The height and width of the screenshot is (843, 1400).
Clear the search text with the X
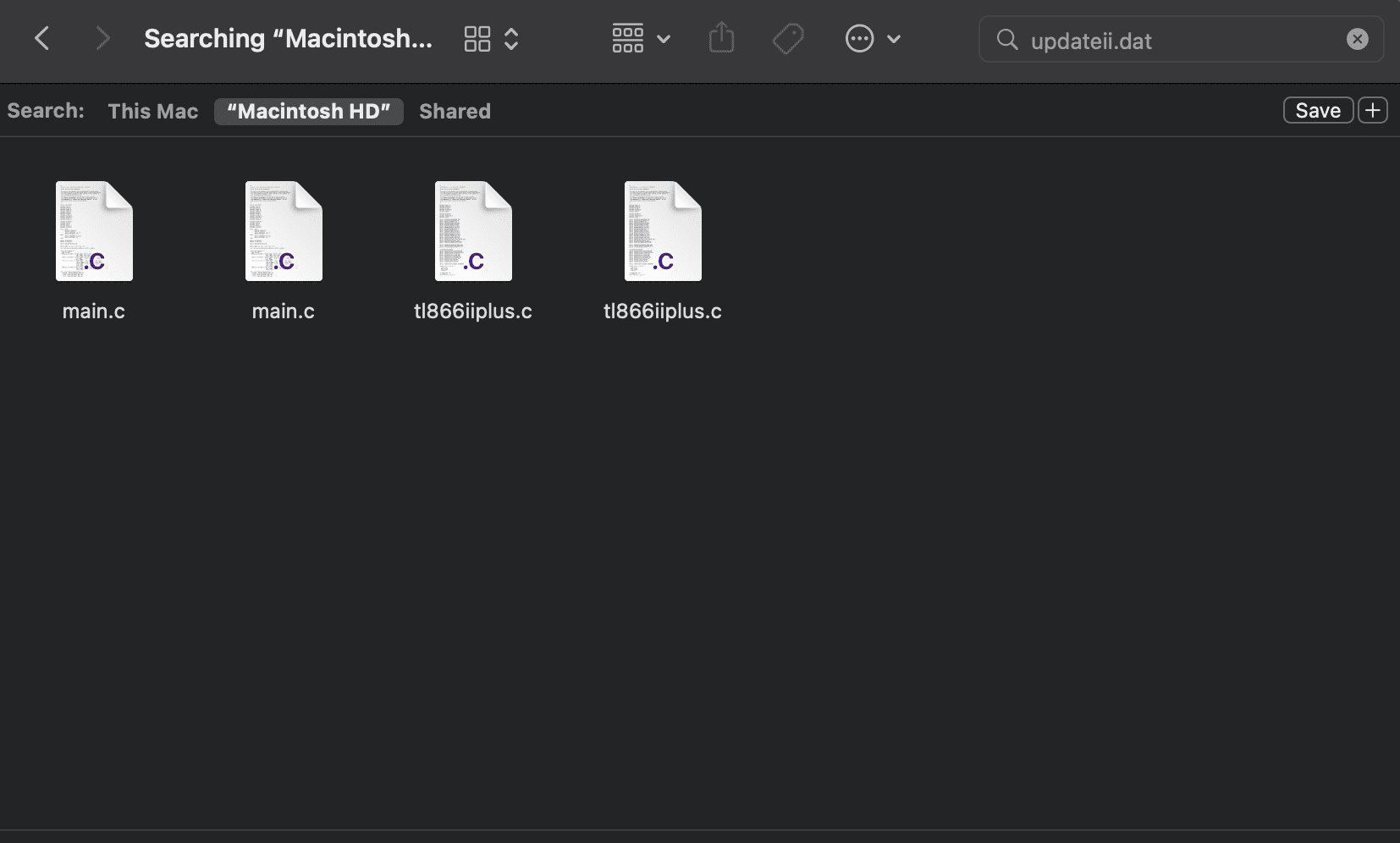(1357, 40)
